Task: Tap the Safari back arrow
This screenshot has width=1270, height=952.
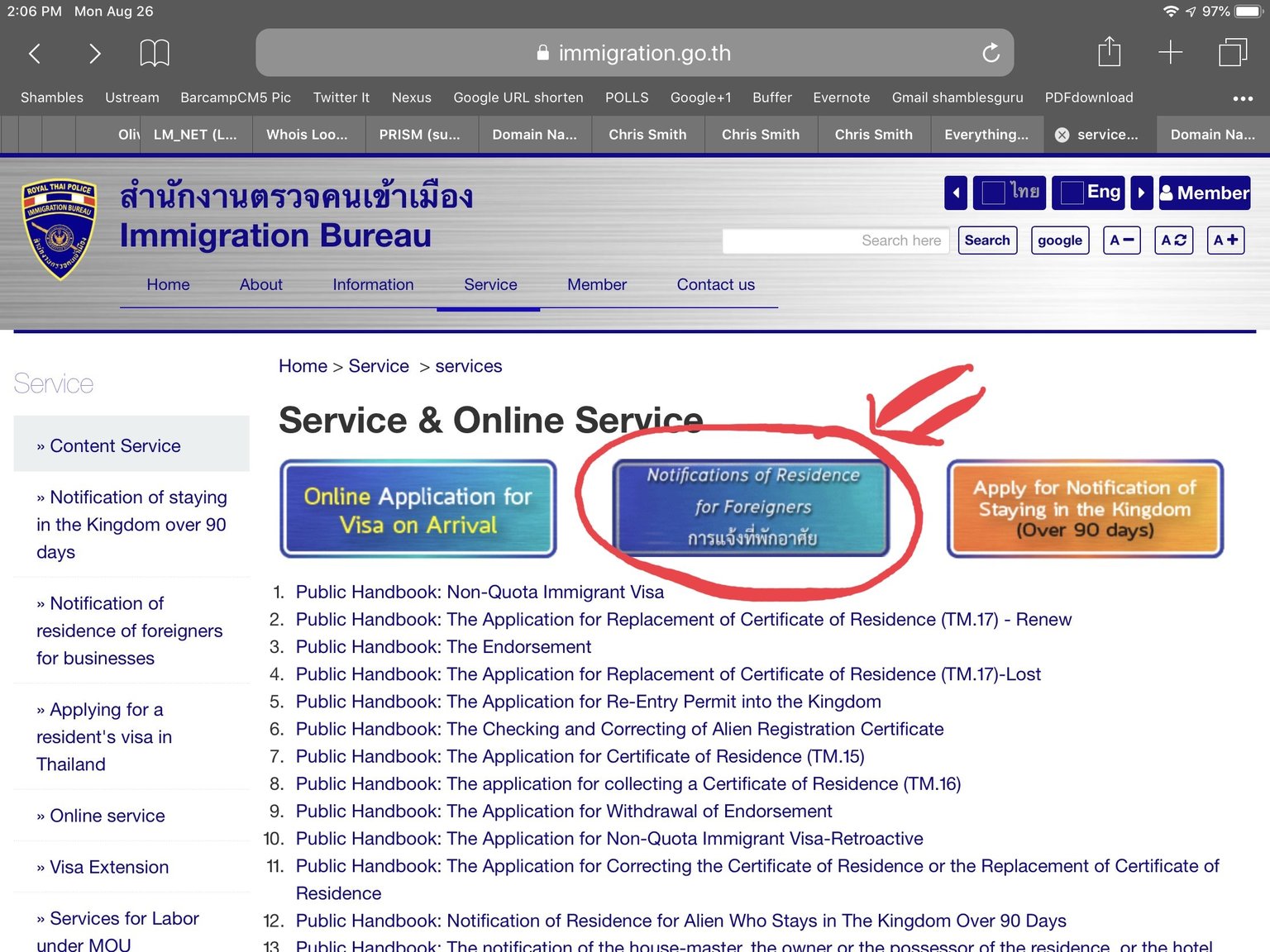Action: 35,54
